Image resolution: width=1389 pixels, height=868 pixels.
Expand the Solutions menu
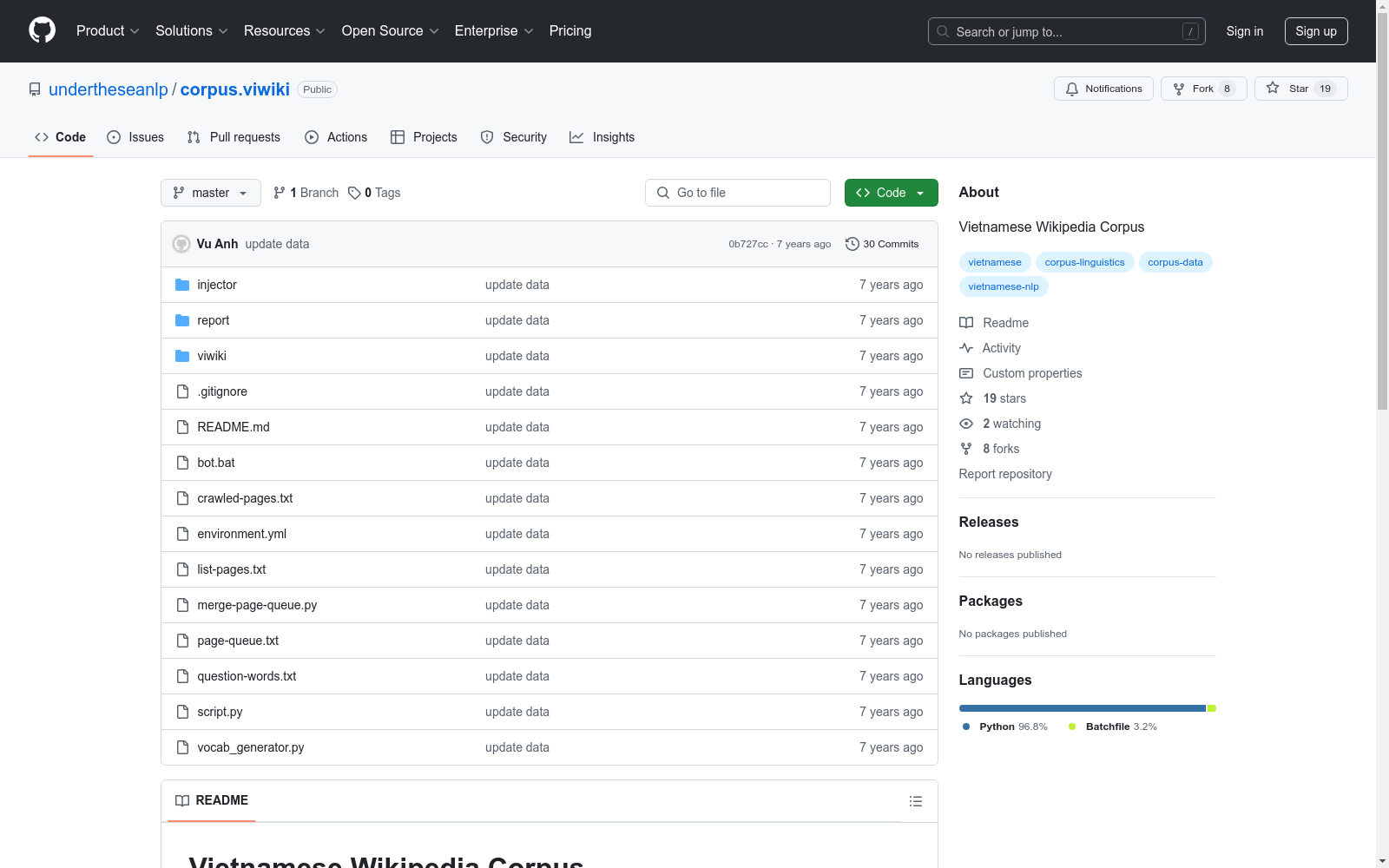(x=192, y=31)
